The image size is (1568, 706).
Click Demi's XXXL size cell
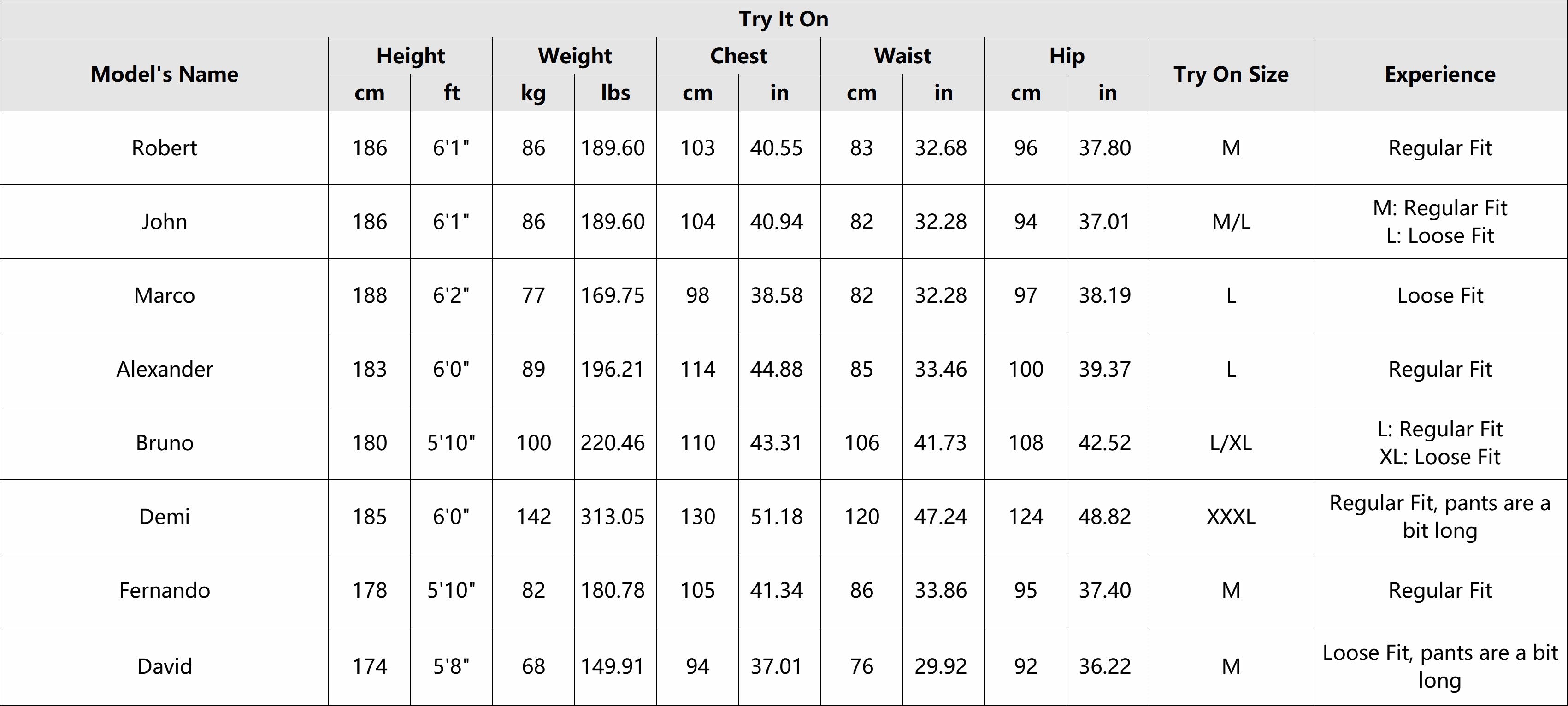click(x=1230, y=517)
